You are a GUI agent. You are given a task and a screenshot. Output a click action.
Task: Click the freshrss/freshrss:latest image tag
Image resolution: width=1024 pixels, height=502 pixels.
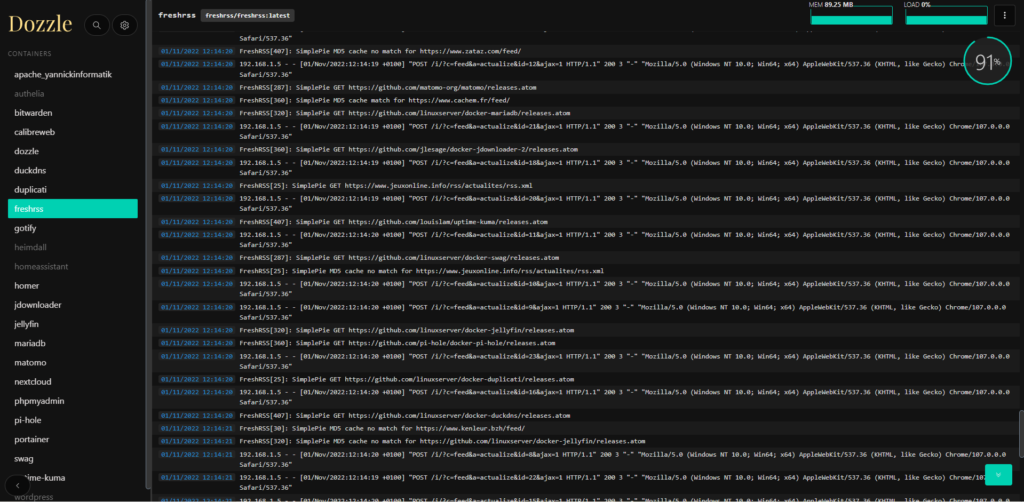point(248,15)
